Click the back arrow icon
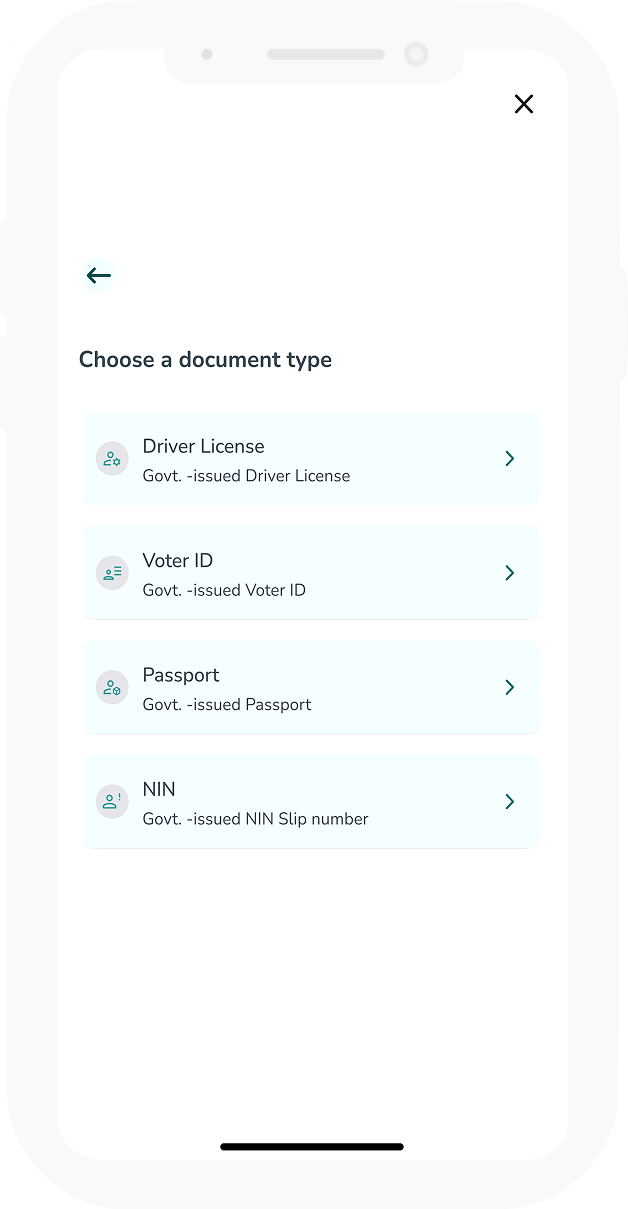This screenshot has width=628, height=1209. [x=98, y=275]
